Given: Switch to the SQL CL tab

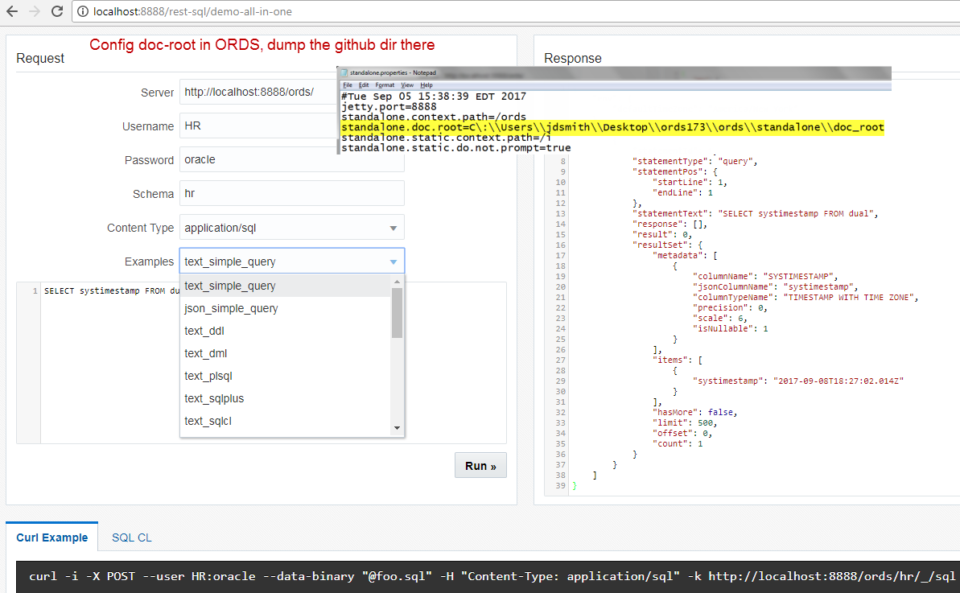Looking at the screenshot, I should tap(132, 538).
